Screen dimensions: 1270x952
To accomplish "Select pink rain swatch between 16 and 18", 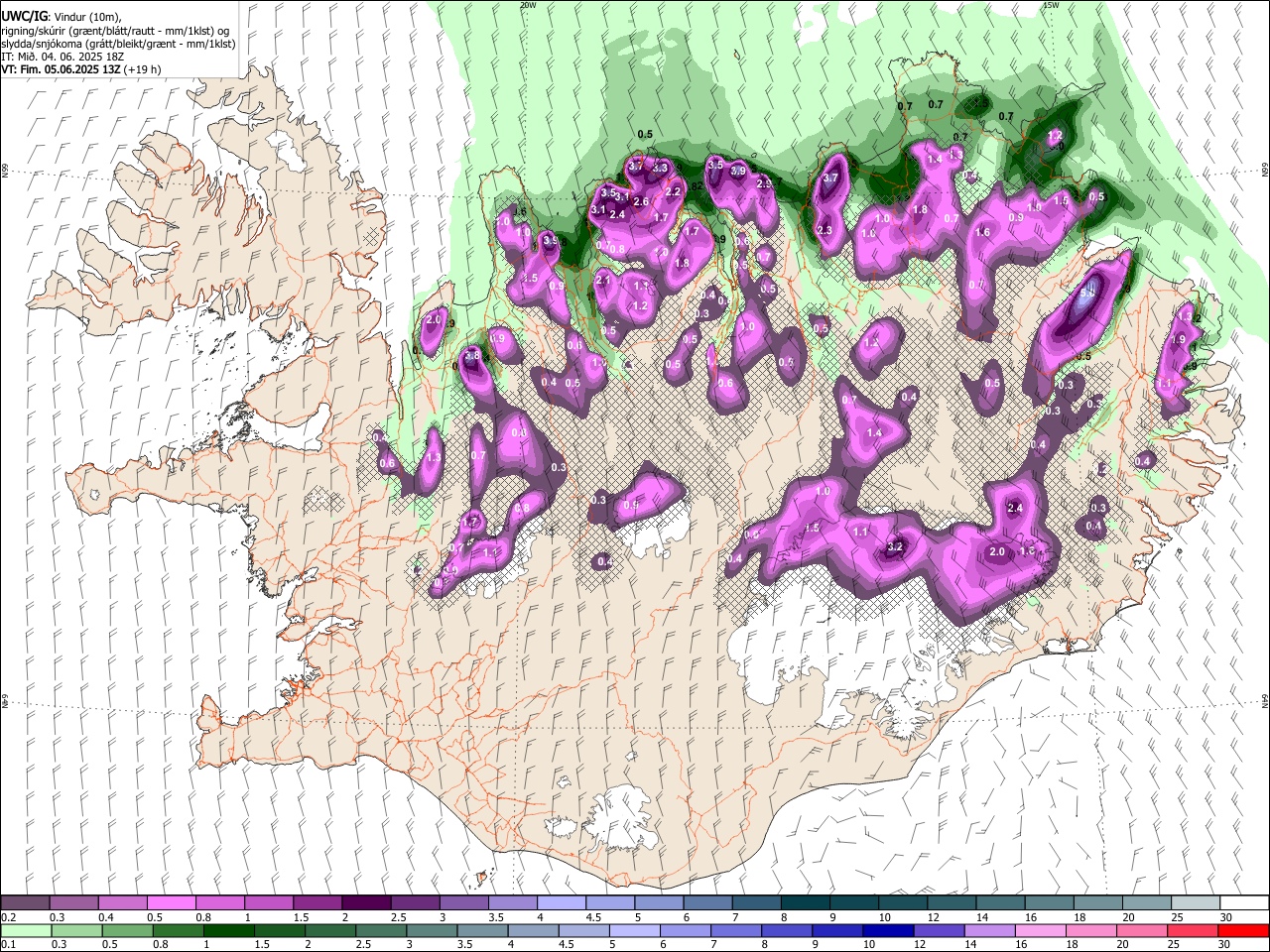I will point(1041,930).
